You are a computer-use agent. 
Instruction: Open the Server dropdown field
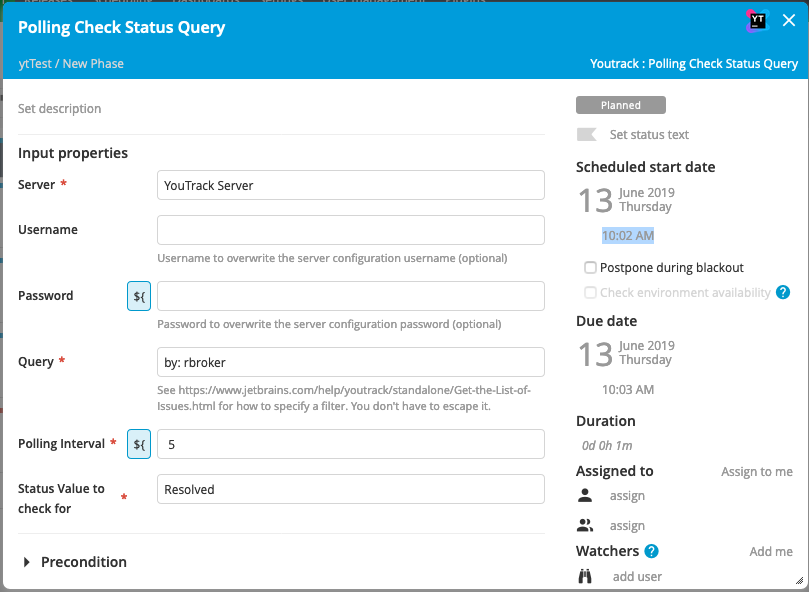351,185
